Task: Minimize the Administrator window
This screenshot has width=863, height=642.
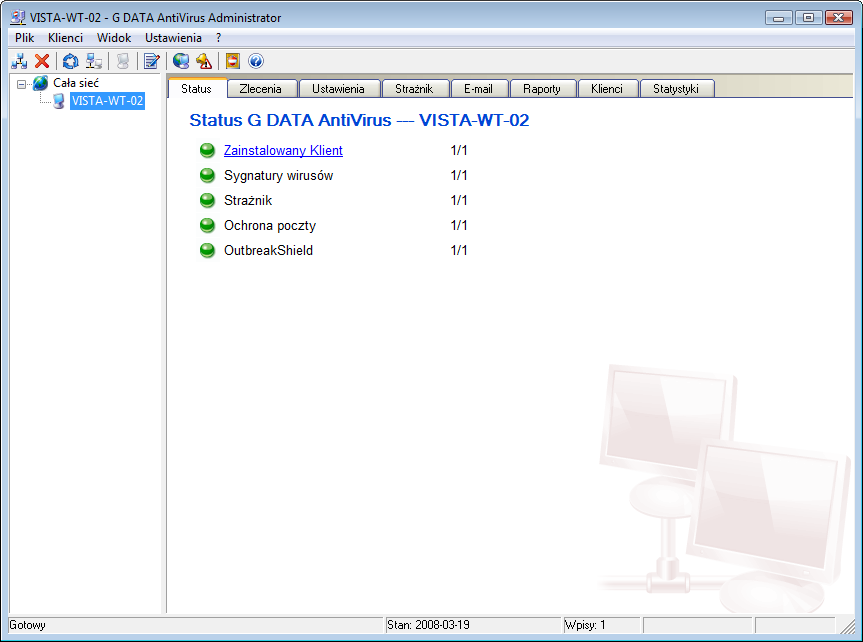Action: coord(778,18)
